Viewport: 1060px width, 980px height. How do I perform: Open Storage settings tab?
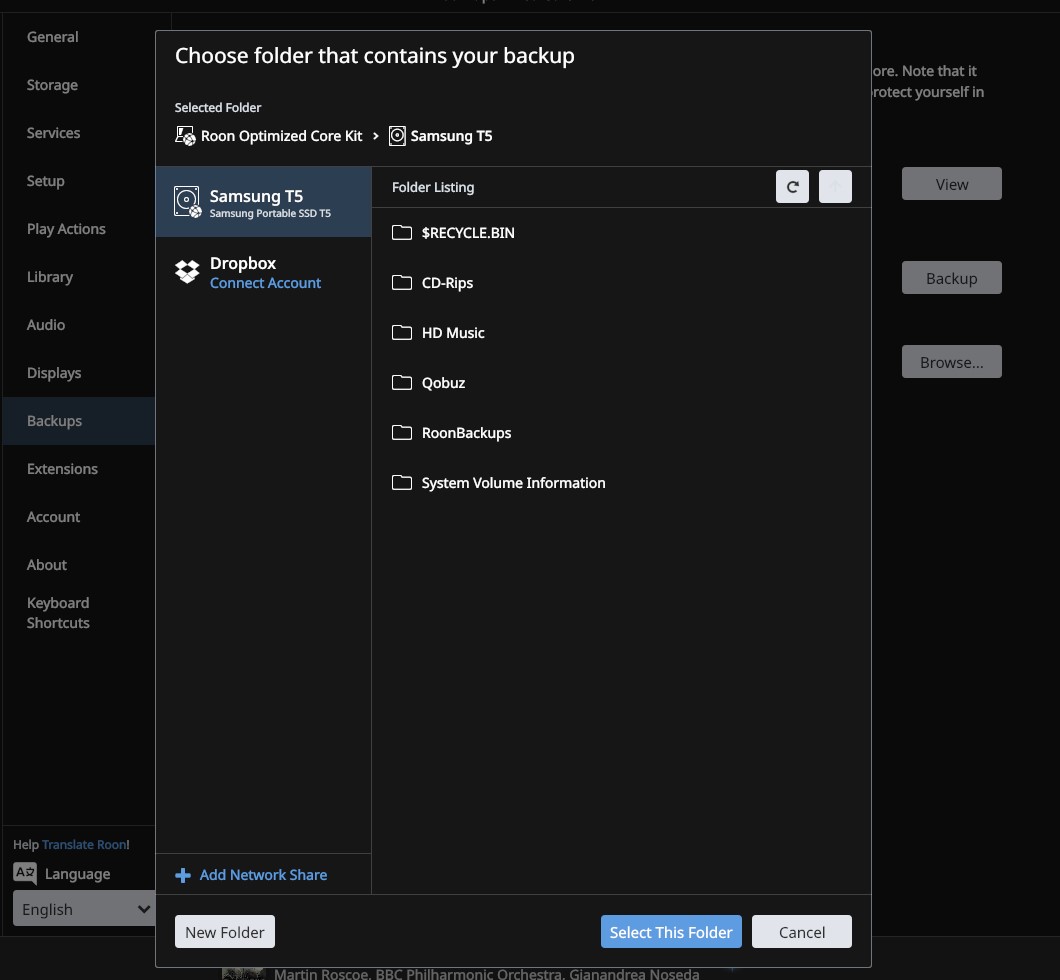click(52, 85)
